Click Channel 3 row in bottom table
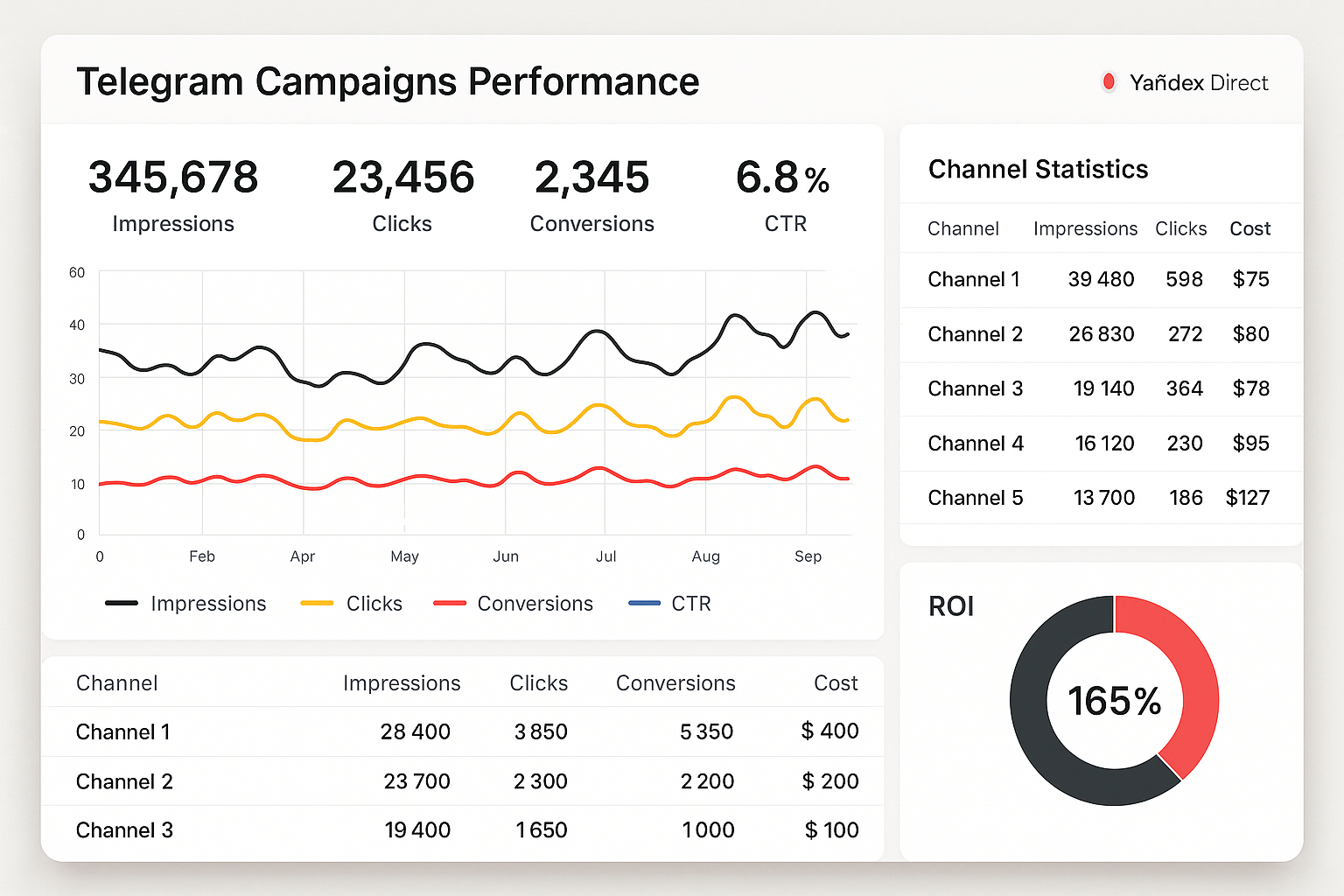The image size is (1344, 896). pyautogui.click(x=124, y=830)
